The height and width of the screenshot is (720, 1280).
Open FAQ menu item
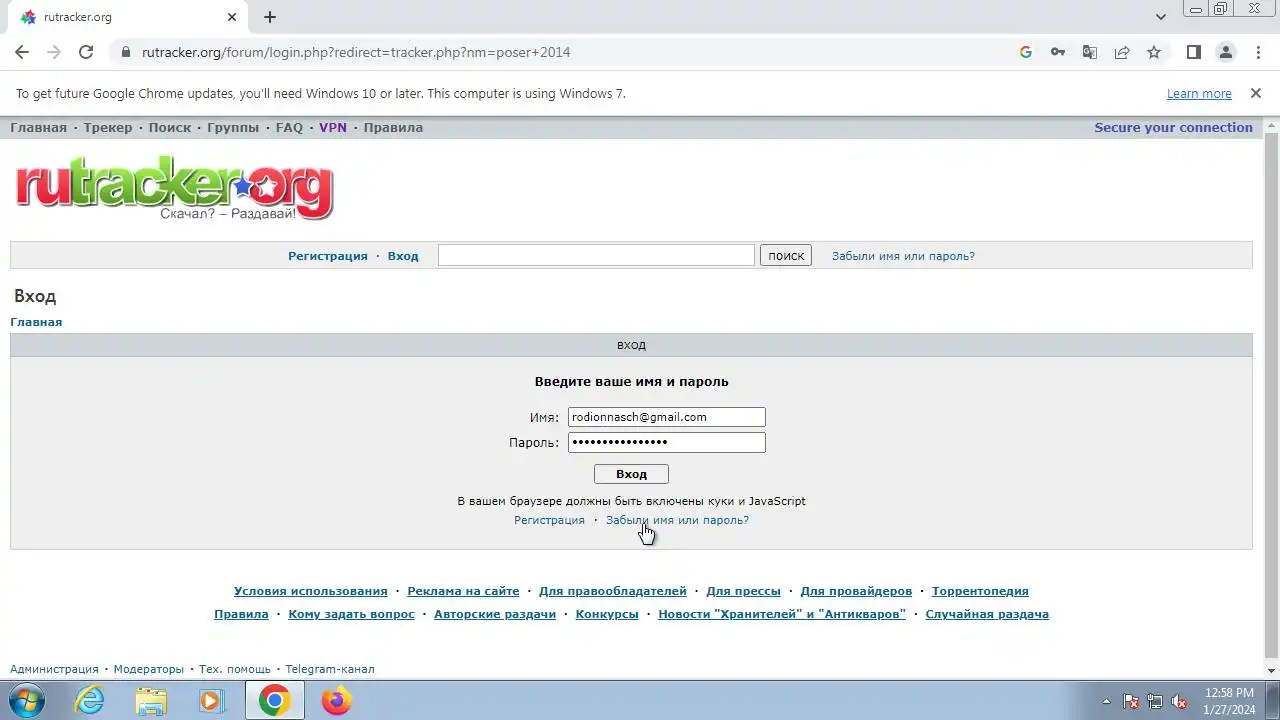point(289,127)
